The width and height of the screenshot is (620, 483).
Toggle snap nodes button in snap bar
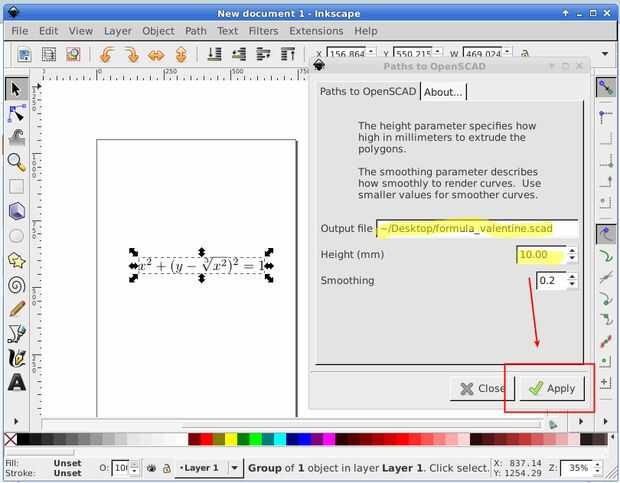coord(606,234)
